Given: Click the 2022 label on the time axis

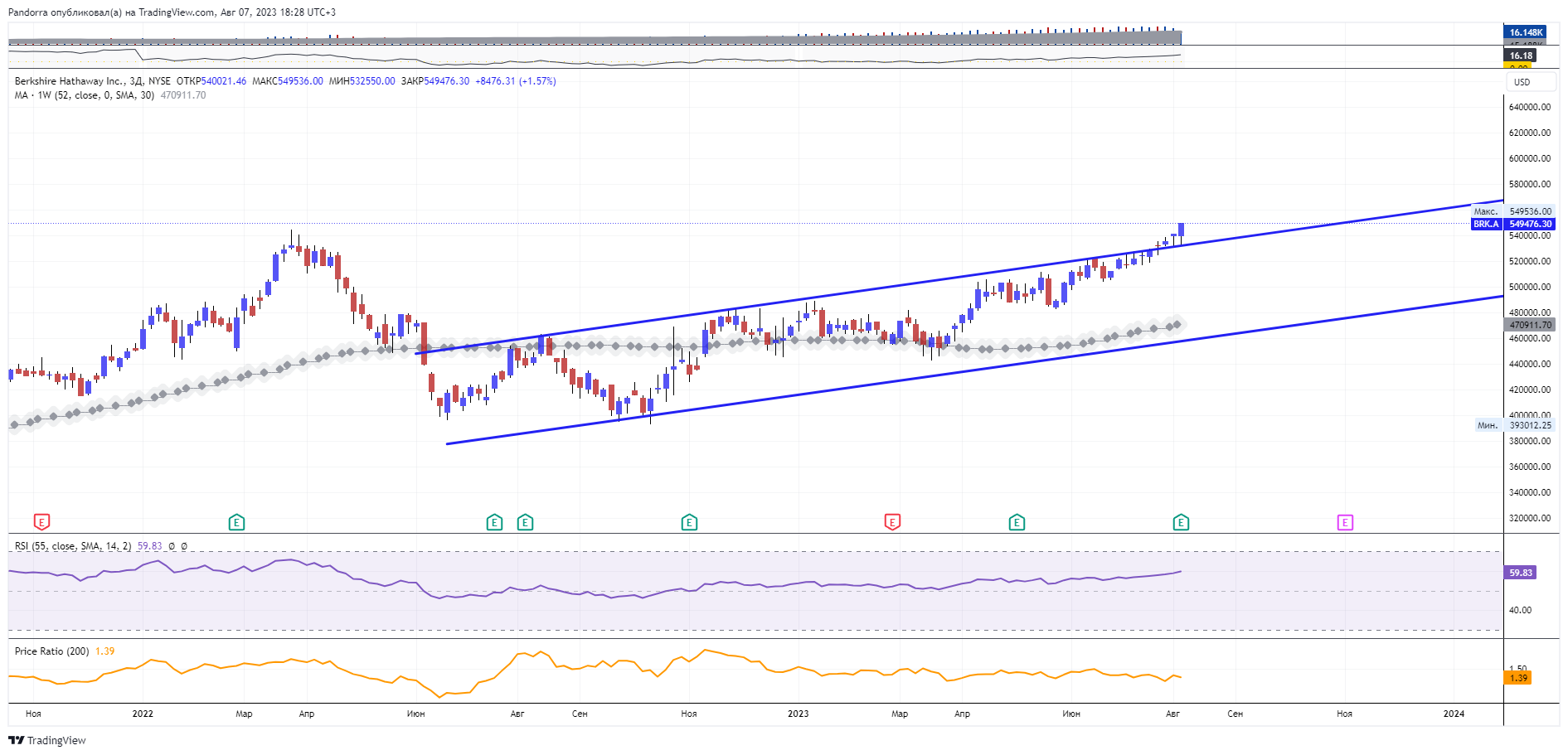Looking at the screenshot, I should click(x=143, y=714).
